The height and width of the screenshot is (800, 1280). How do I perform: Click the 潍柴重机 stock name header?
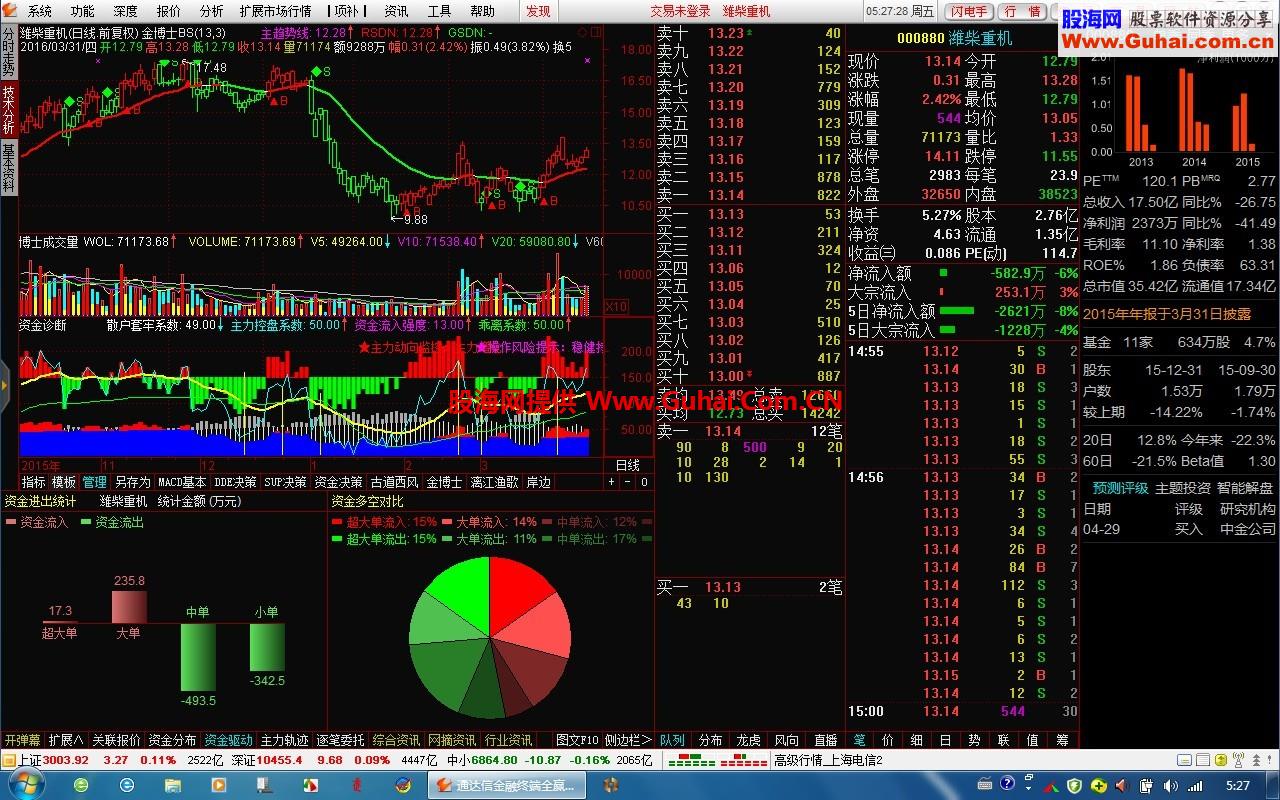coord(981,38)
